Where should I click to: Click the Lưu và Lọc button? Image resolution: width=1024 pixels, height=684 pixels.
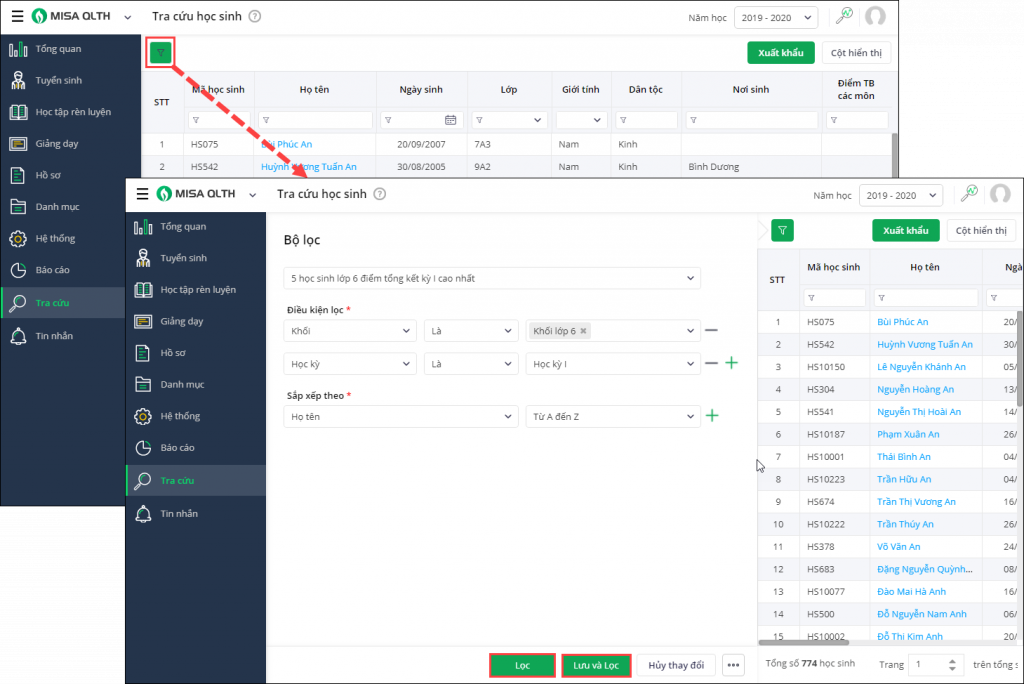coord(596,665)
